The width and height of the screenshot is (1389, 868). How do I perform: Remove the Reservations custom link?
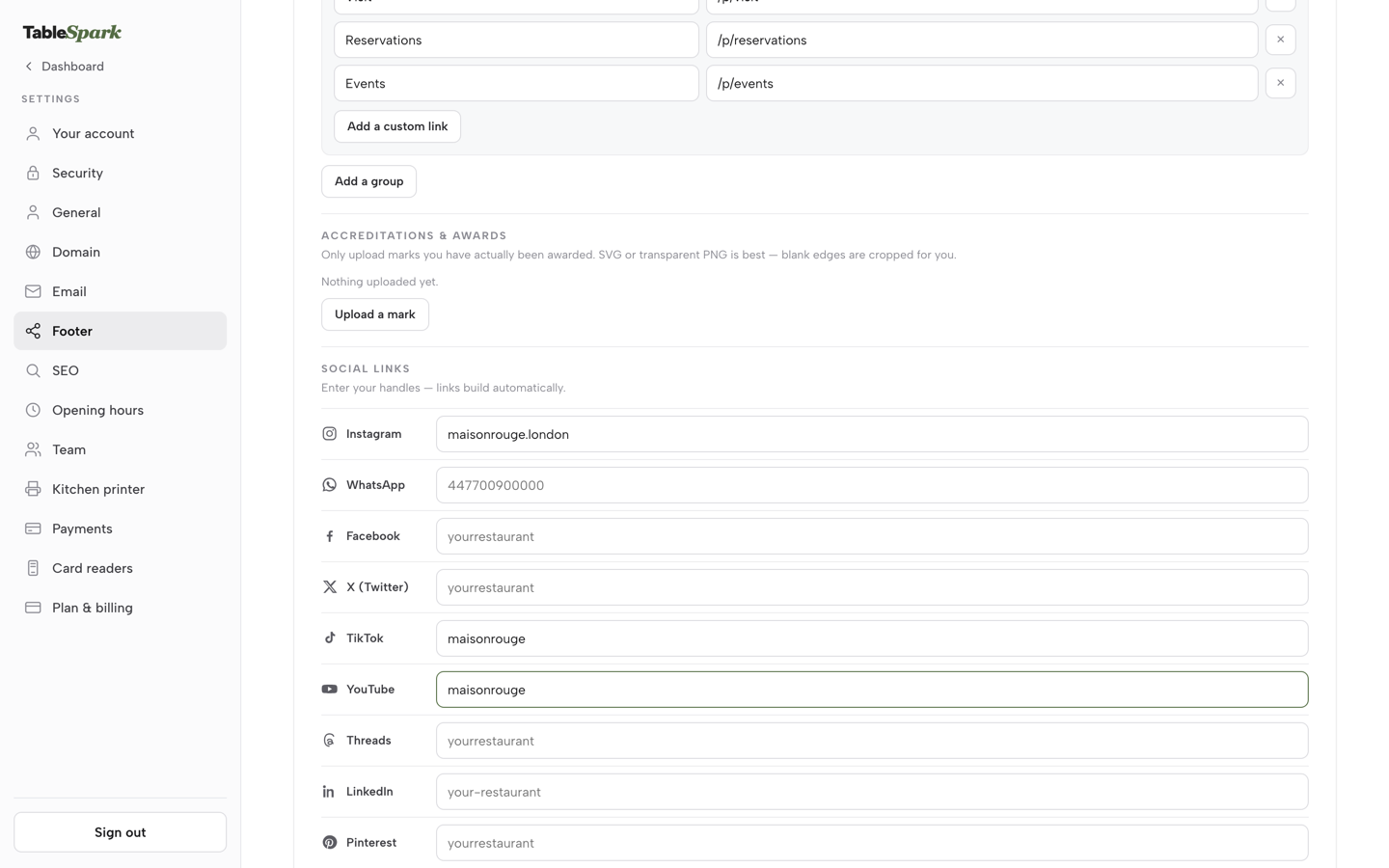click(1280, 40)
